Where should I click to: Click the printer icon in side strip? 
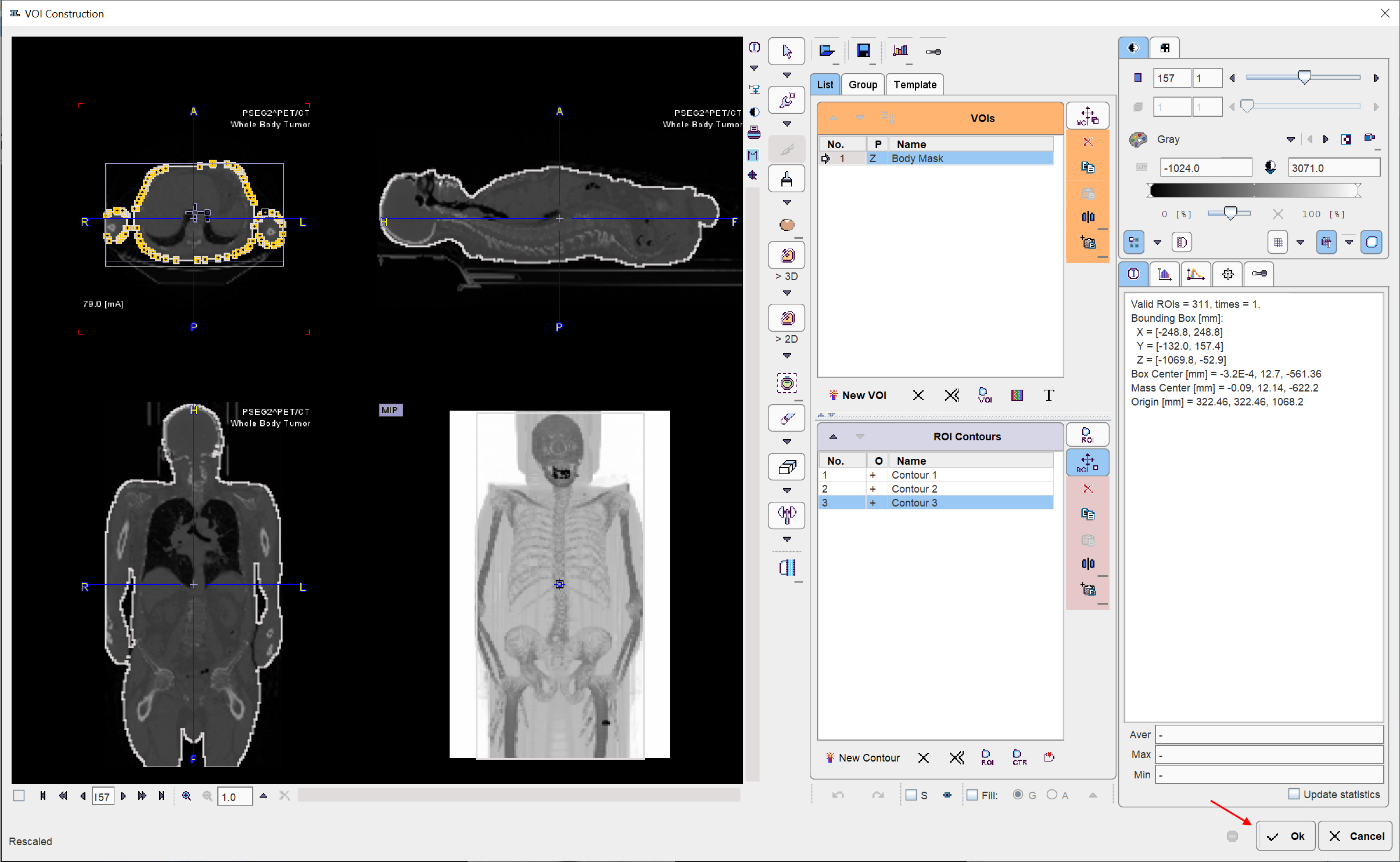click(753, 132)
